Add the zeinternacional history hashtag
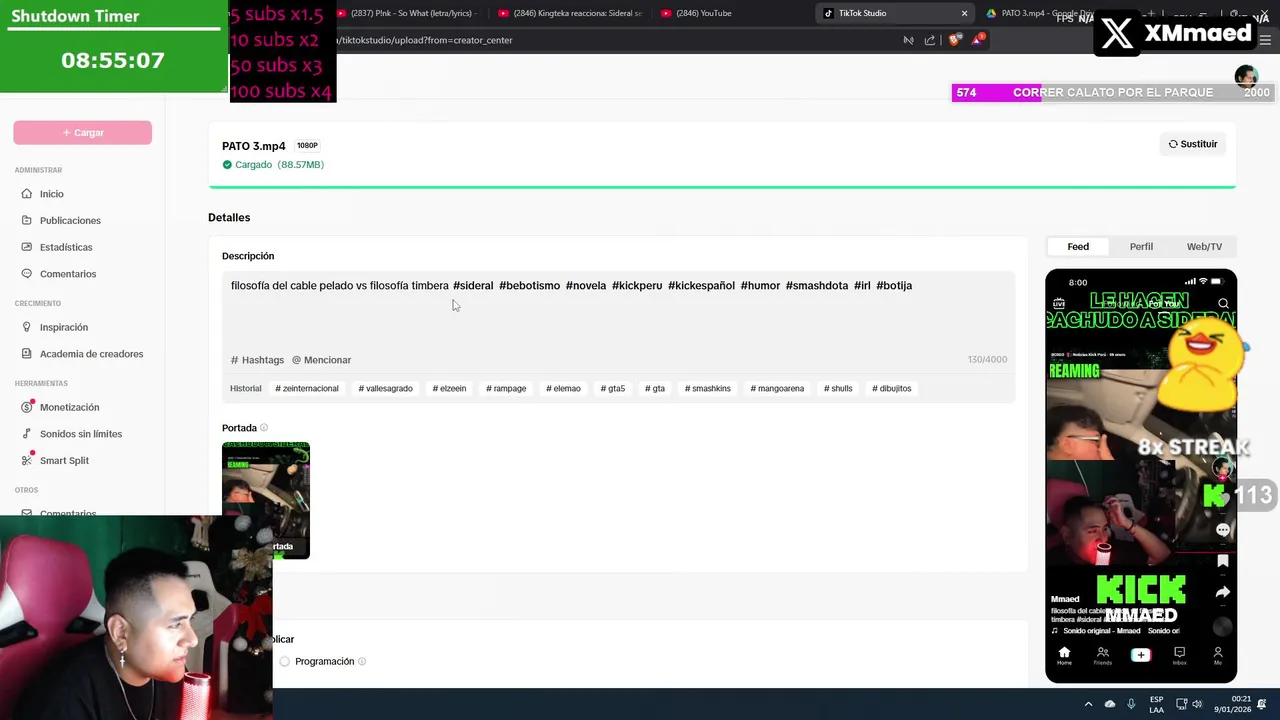 point(307,389)
